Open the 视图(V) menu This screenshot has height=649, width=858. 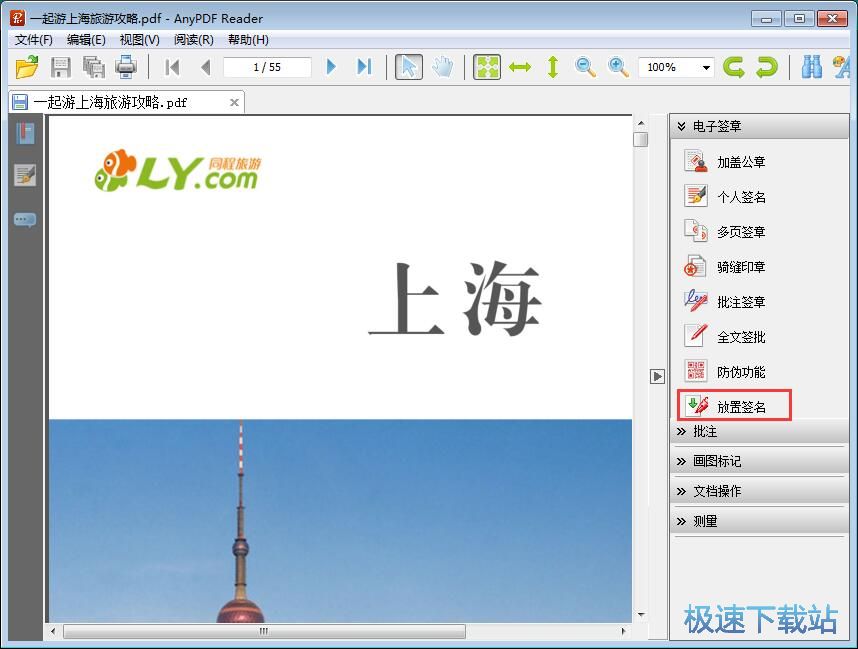point(138,40)
